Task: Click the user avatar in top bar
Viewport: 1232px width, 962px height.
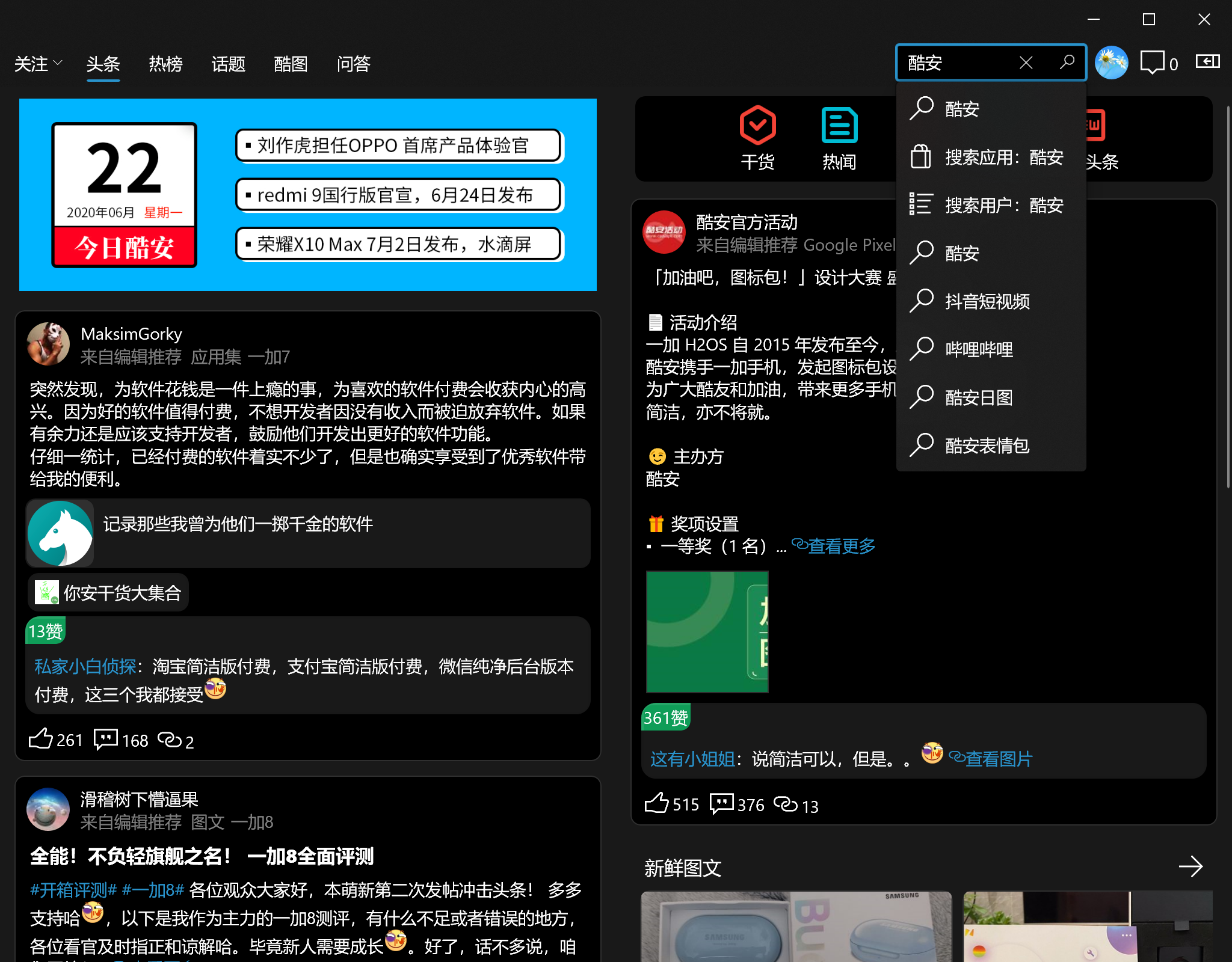Action: pos(1111,63)
